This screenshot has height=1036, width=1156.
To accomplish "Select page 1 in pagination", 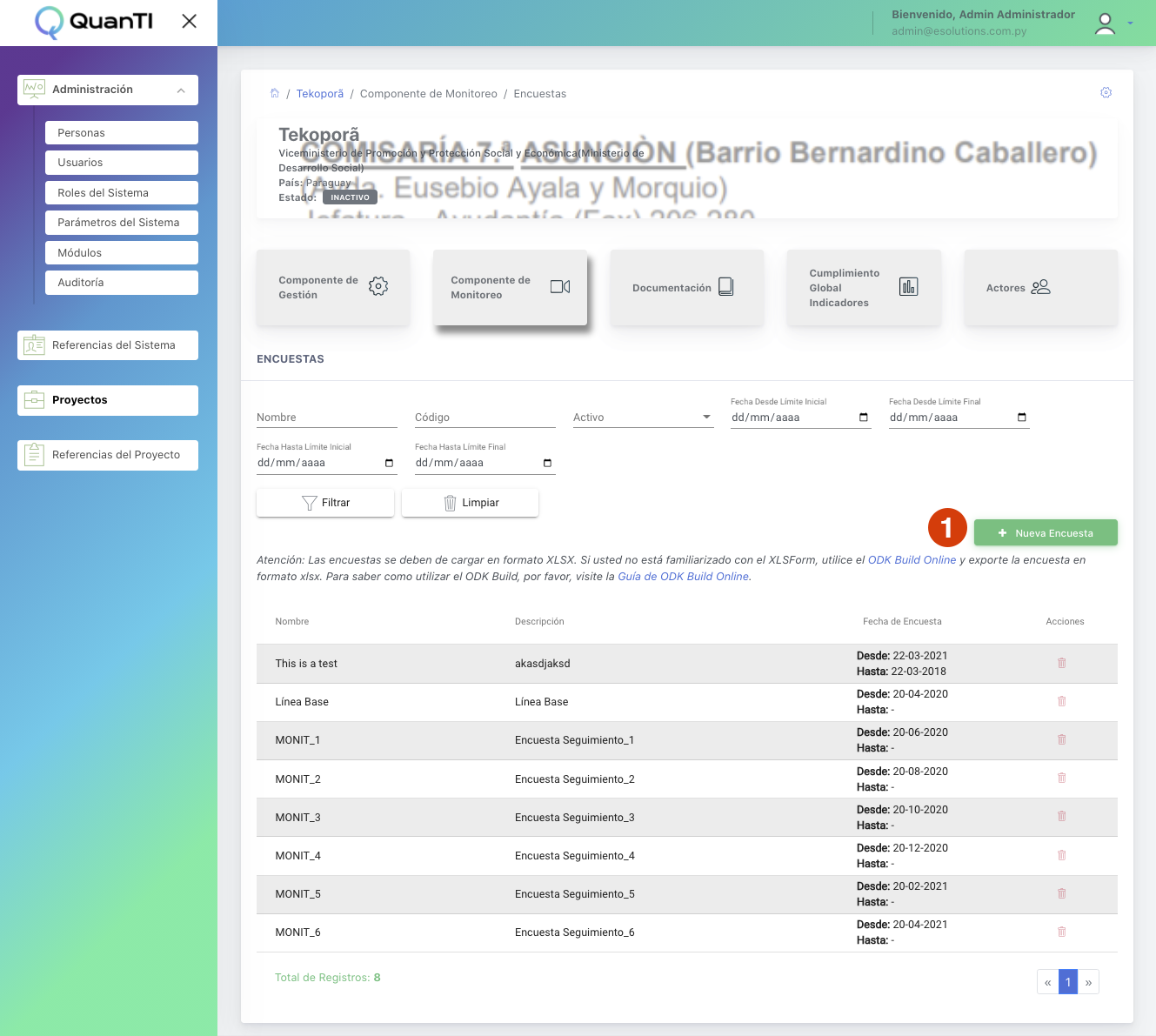I will [x=1068, y=982].
